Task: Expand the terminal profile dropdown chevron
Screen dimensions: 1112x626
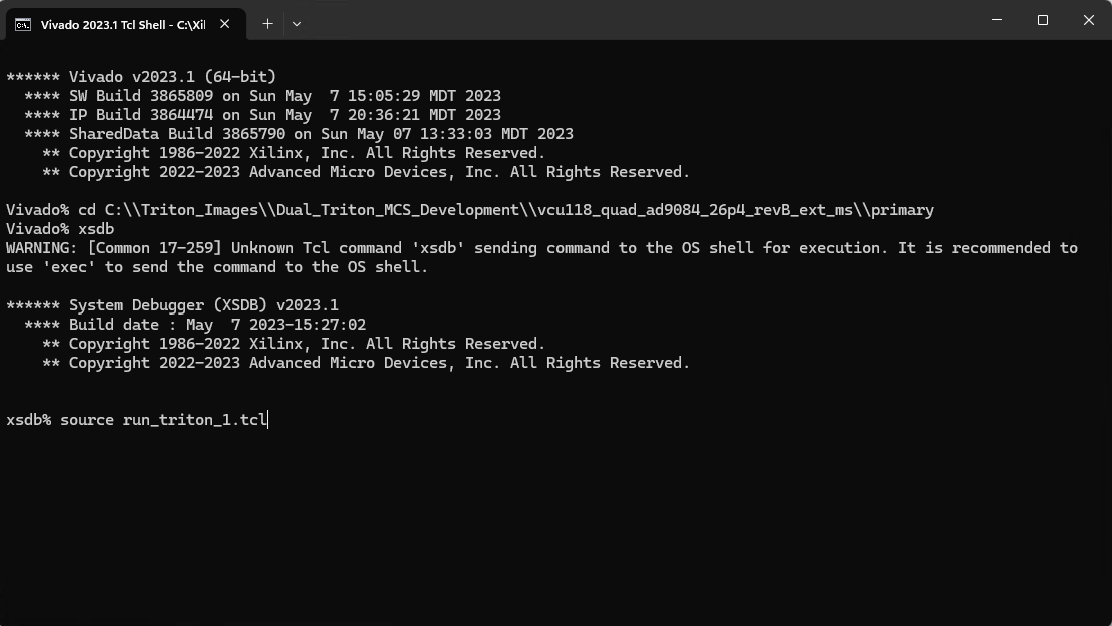Action: tap(297, 24)
